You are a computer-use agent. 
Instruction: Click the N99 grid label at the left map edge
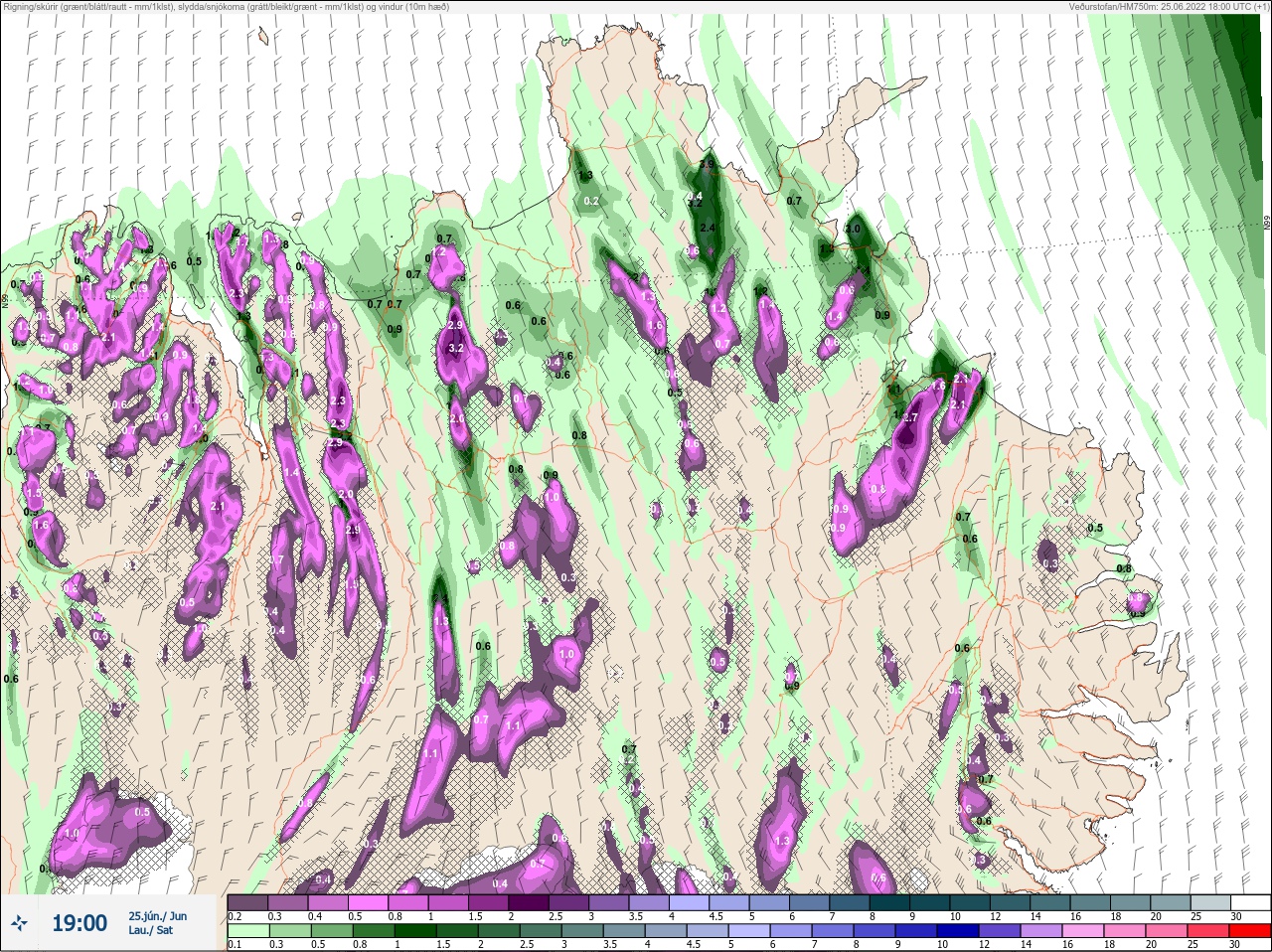pyautogui.click(x=4, y=299)
